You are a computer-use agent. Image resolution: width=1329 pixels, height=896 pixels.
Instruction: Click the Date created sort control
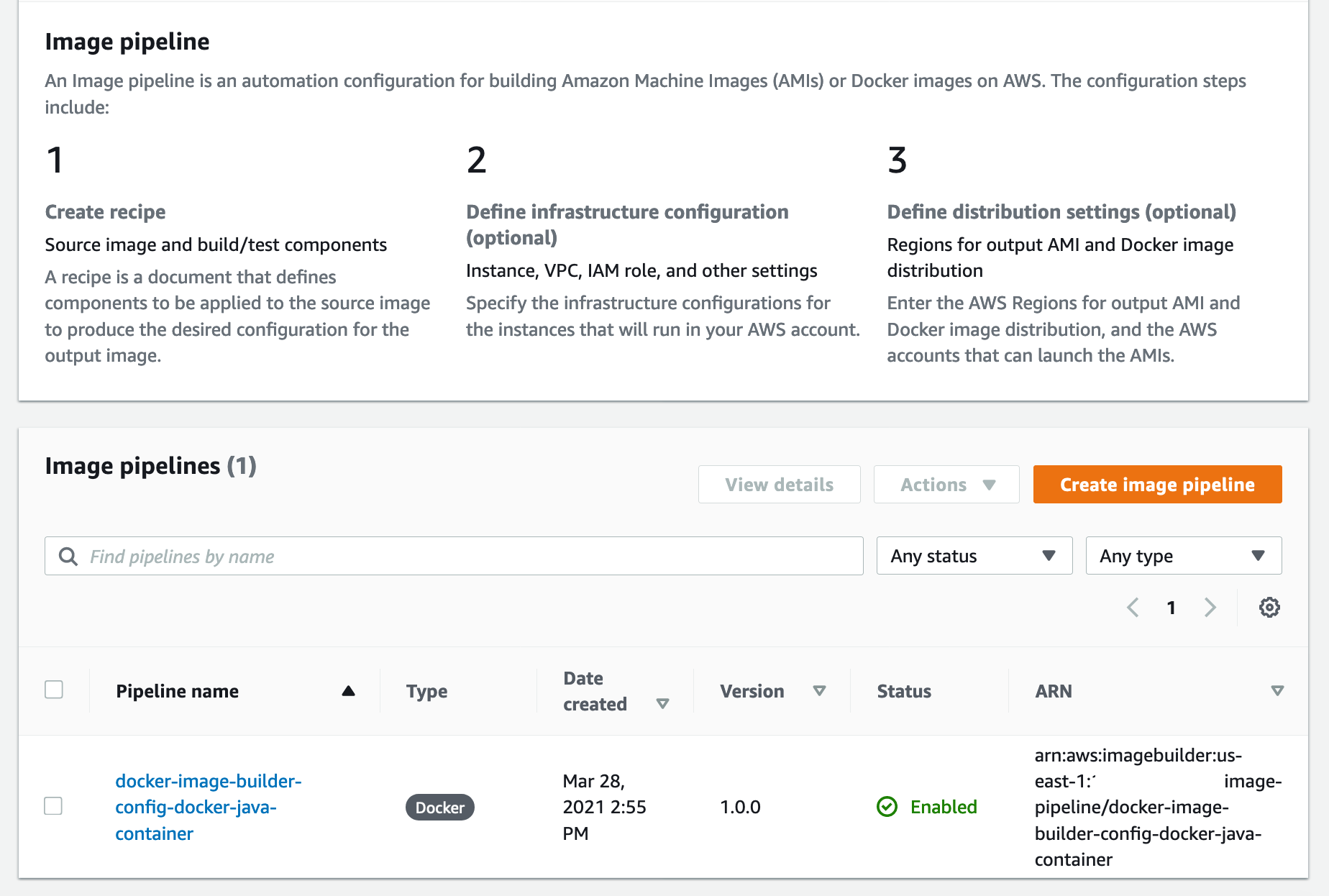(663, 704)
